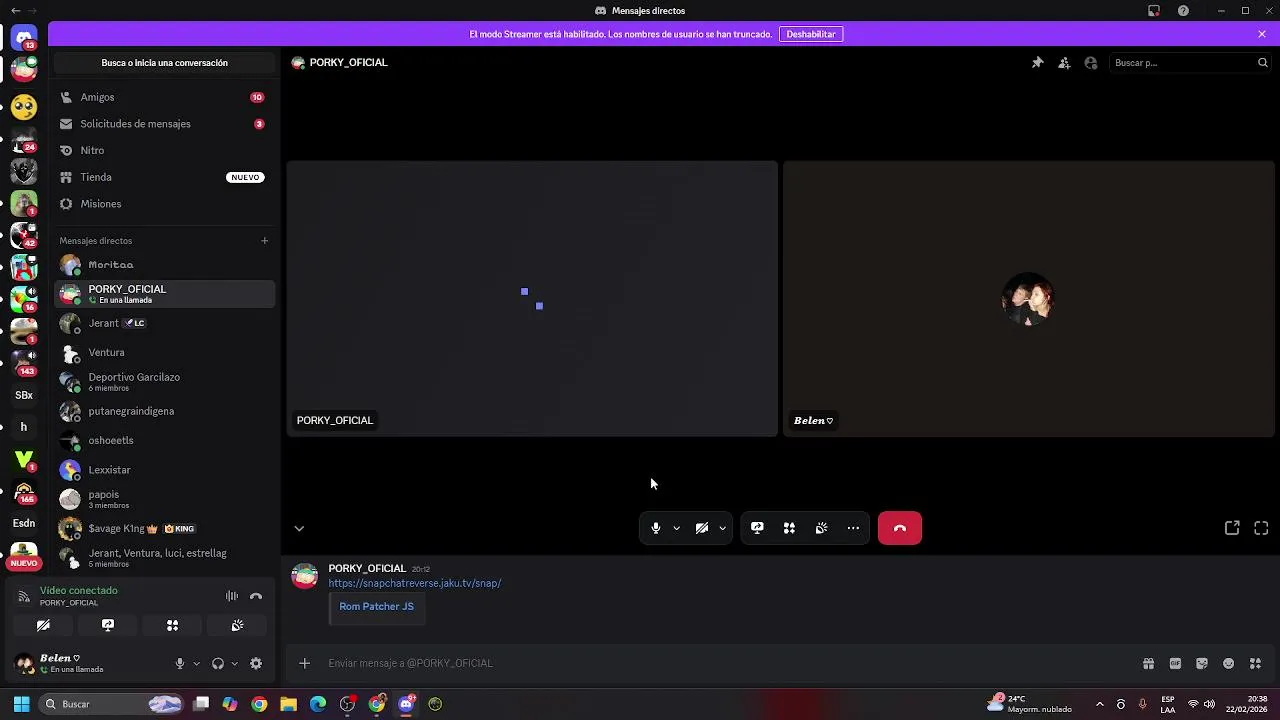Screen dimensions: 1280x720
Task: Open Chrome from taskbar
Action: (259, 704)
